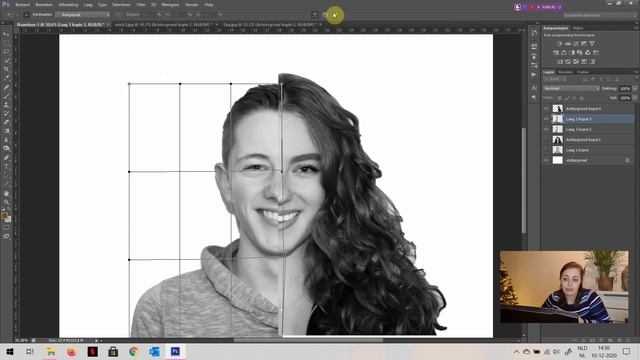Viewport: 640px width, 360px height.
Task: Open the Dekking opacity slider arrow
Action: point(635,89)
